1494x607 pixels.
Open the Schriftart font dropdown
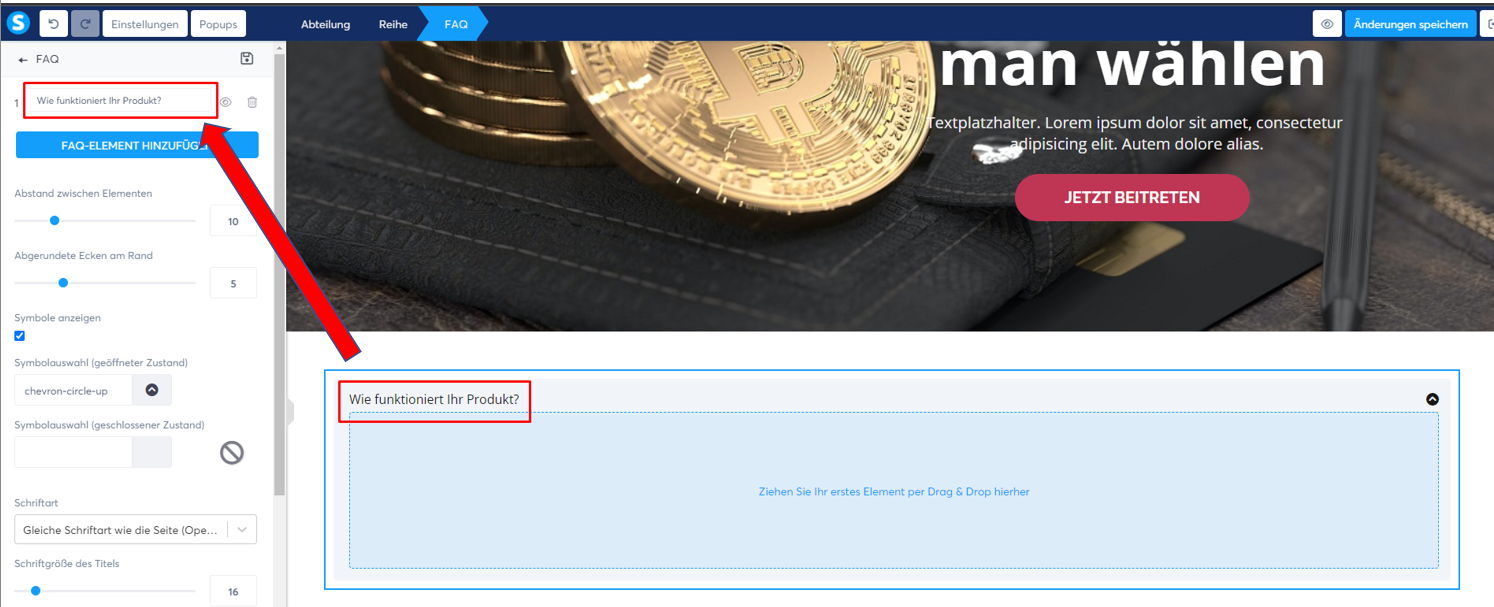tap(135, 530)
